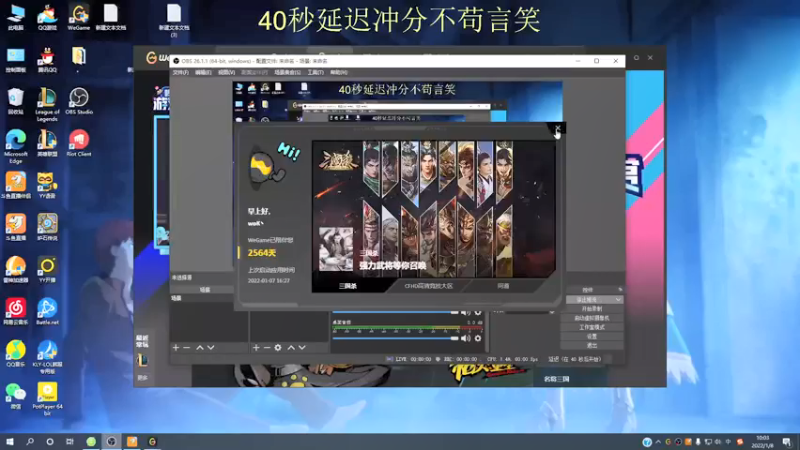Launch the WeGame desktop shortcut
This screenshot has height=450, width=800.
pos(79,17)
